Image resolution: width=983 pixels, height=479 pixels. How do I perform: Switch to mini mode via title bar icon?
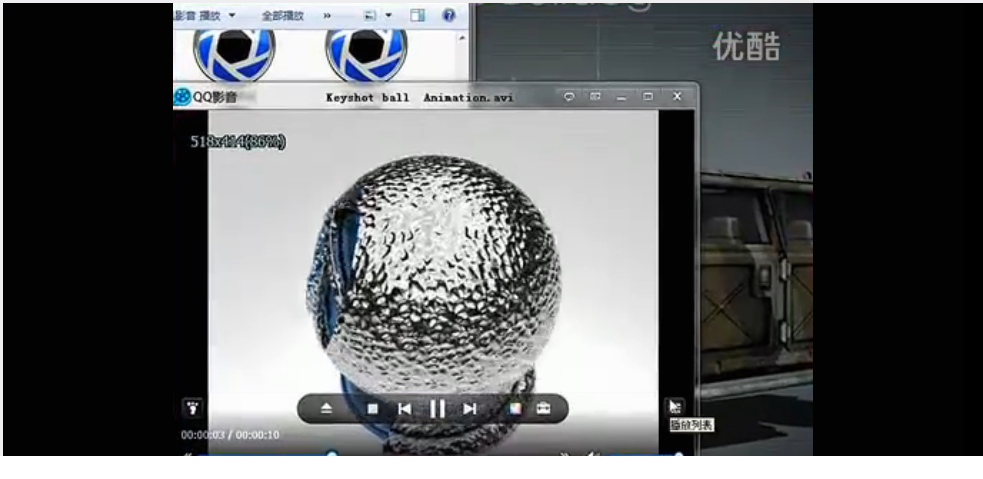595,97
